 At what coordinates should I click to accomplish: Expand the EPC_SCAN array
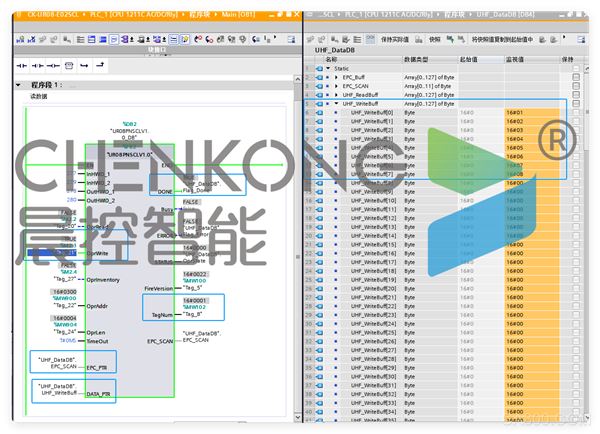[336, 86]
